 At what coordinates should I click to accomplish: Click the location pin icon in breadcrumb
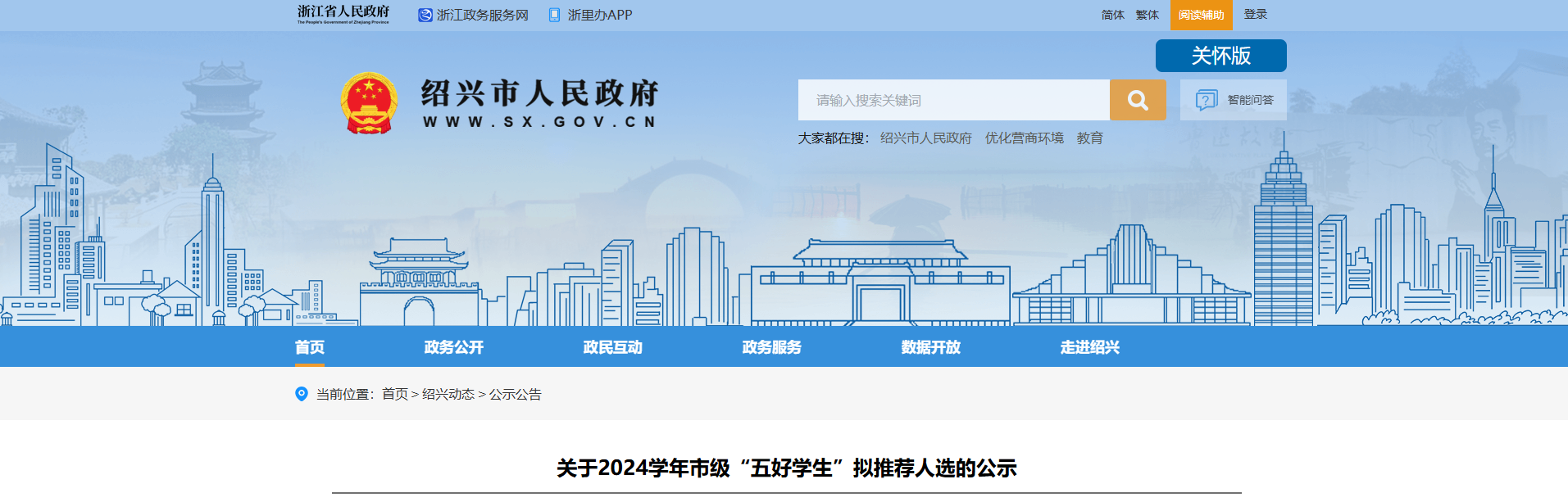click(x=302, y=394)
